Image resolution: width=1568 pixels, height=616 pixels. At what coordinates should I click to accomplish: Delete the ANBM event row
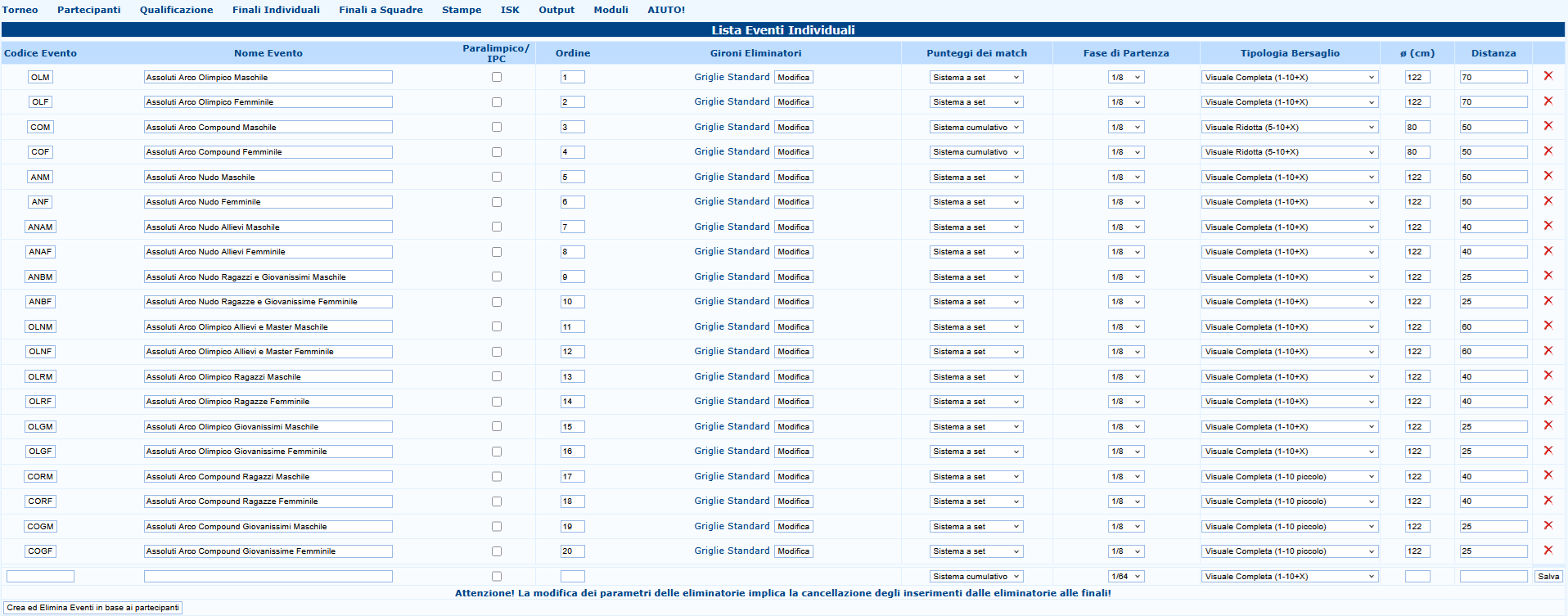tap(1548, 276)
